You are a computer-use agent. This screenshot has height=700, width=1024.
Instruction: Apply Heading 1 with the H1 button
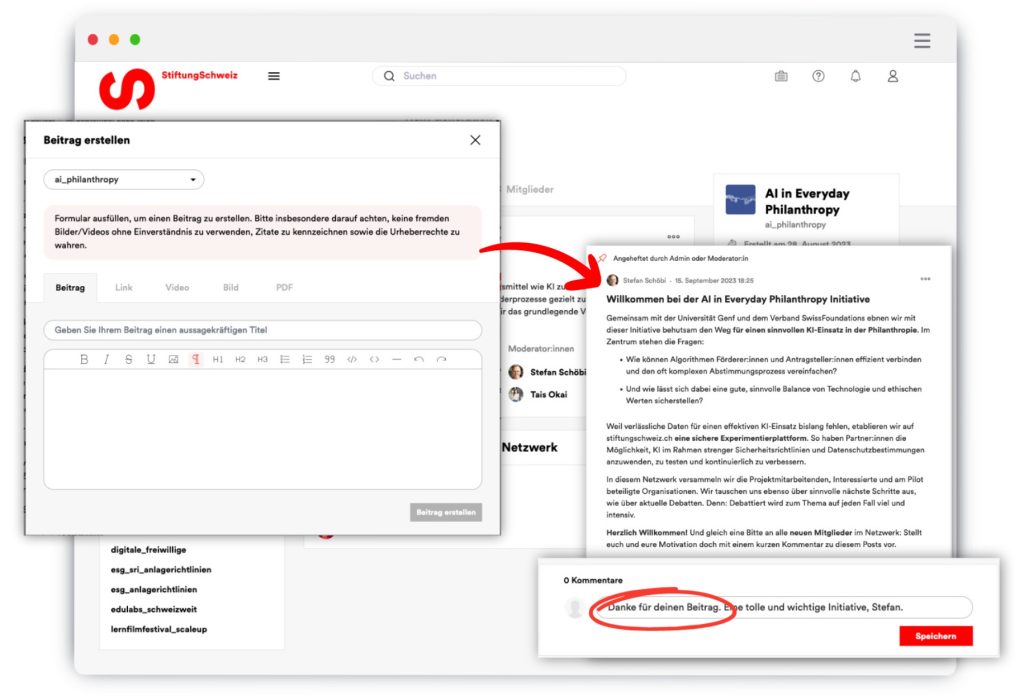(x=218, y=359)
